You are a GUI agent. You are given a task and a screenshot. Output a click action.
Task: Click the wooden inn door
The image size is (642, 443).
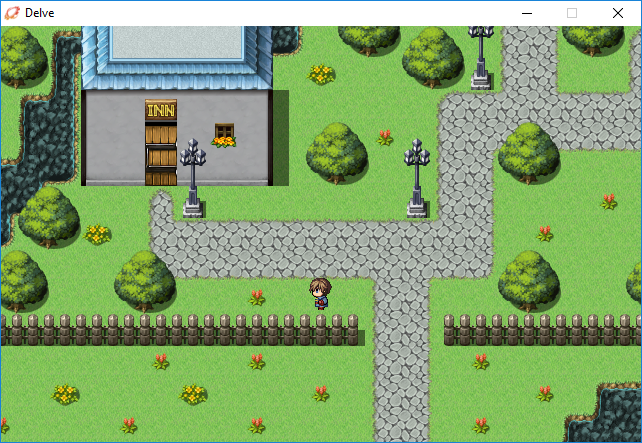pyautogui.click(x=161, y=154)
